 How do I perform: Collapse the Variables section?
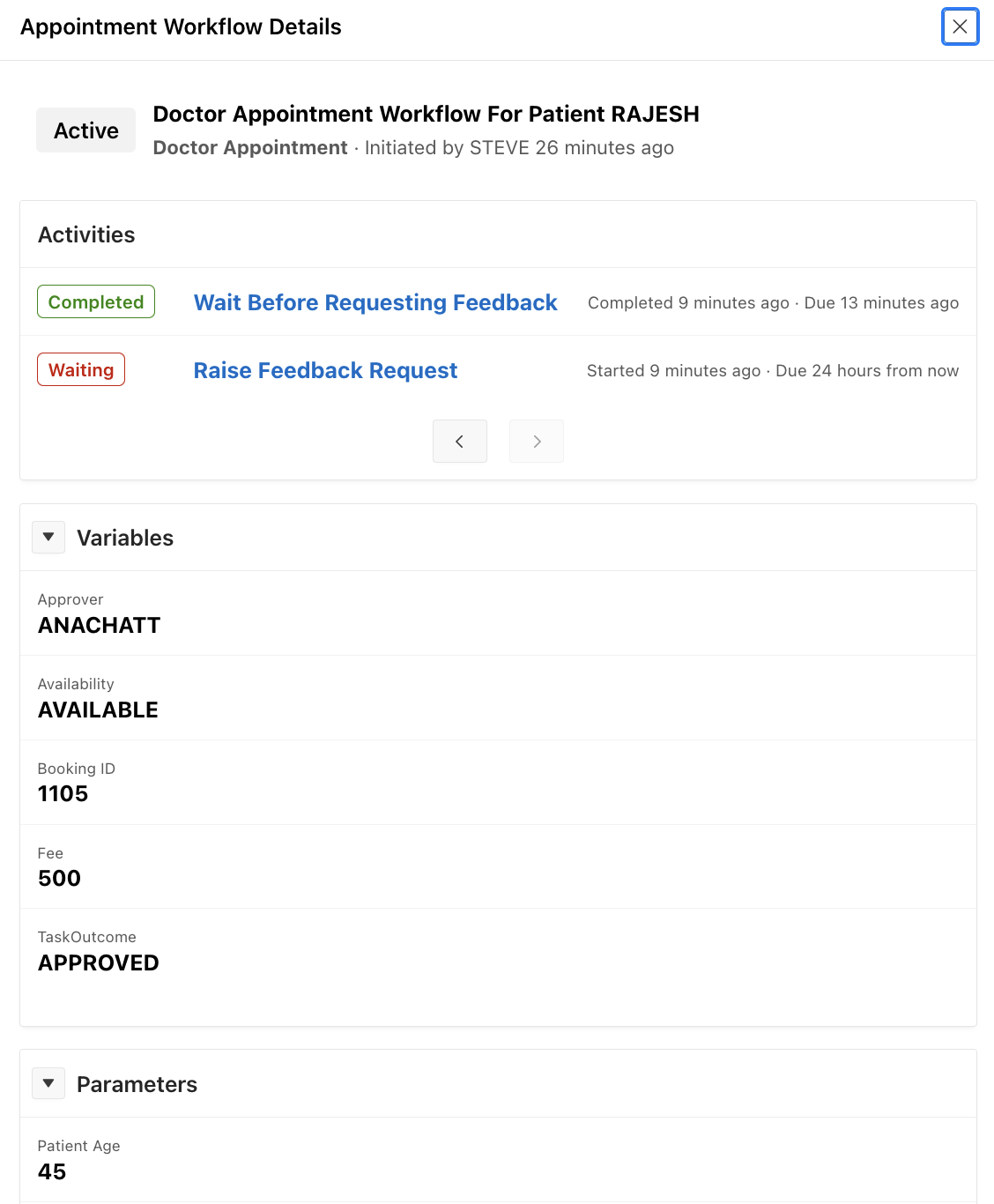(x=48, y=537)
